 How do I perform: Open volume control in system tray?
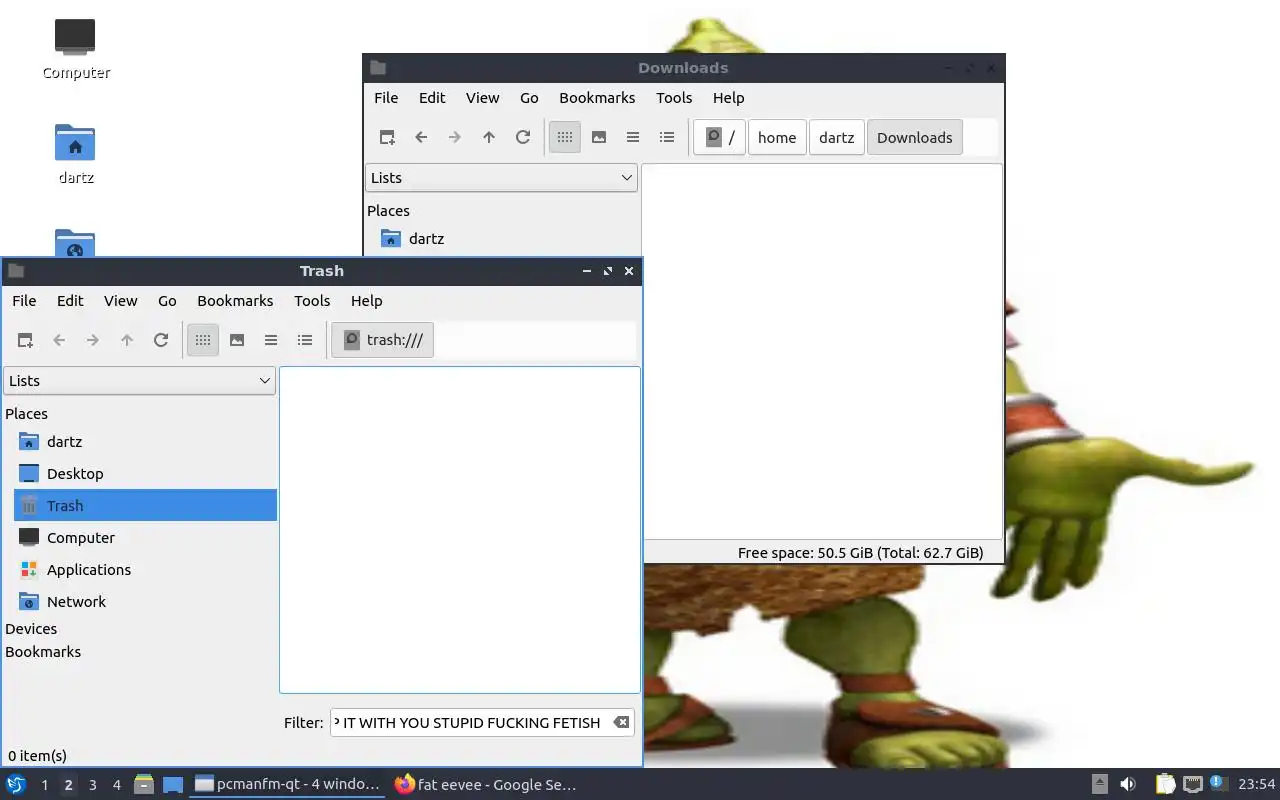(x=1128, y=785)
